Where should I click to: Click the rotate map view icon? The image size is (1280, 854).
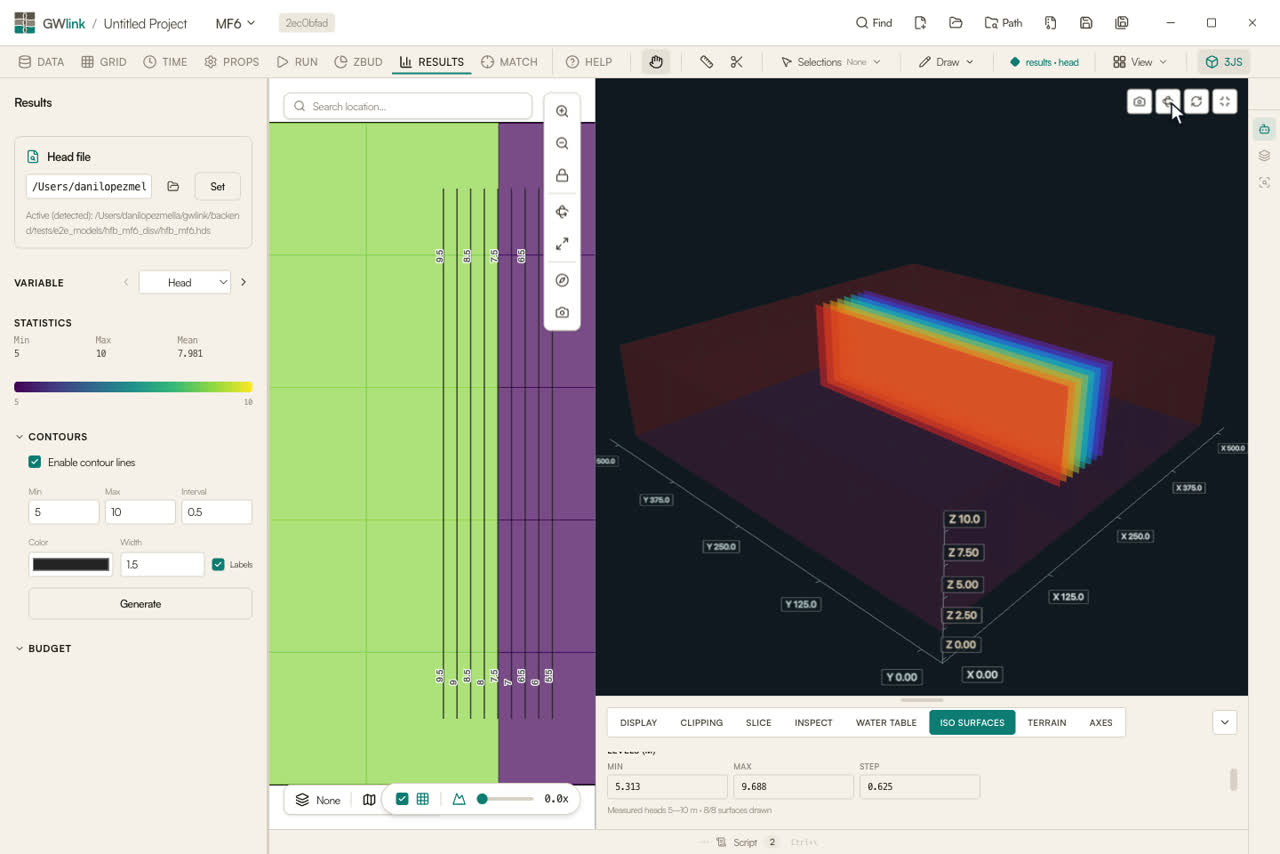[562, 212]
